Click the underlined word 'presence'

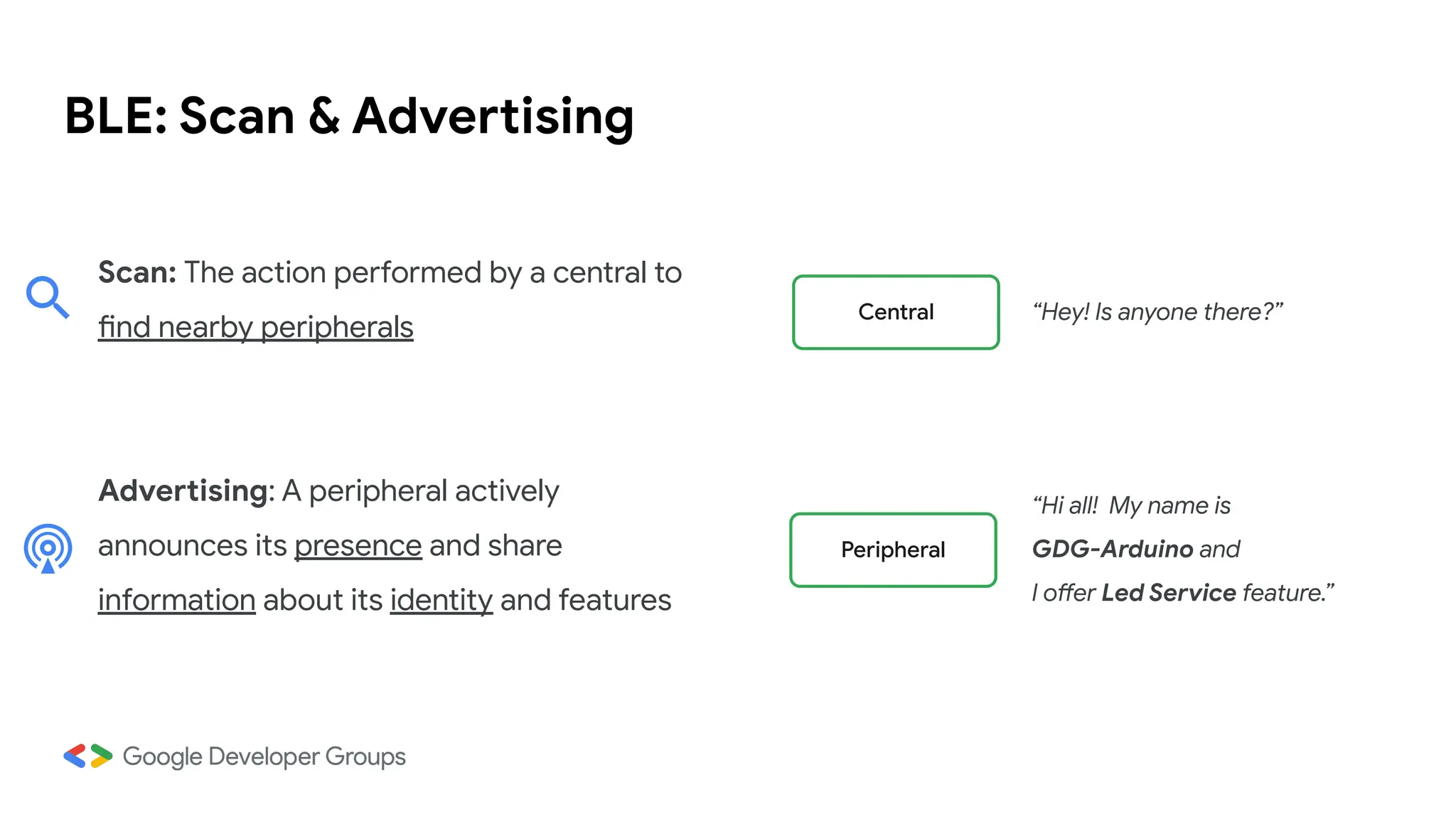tap(358, 545)
